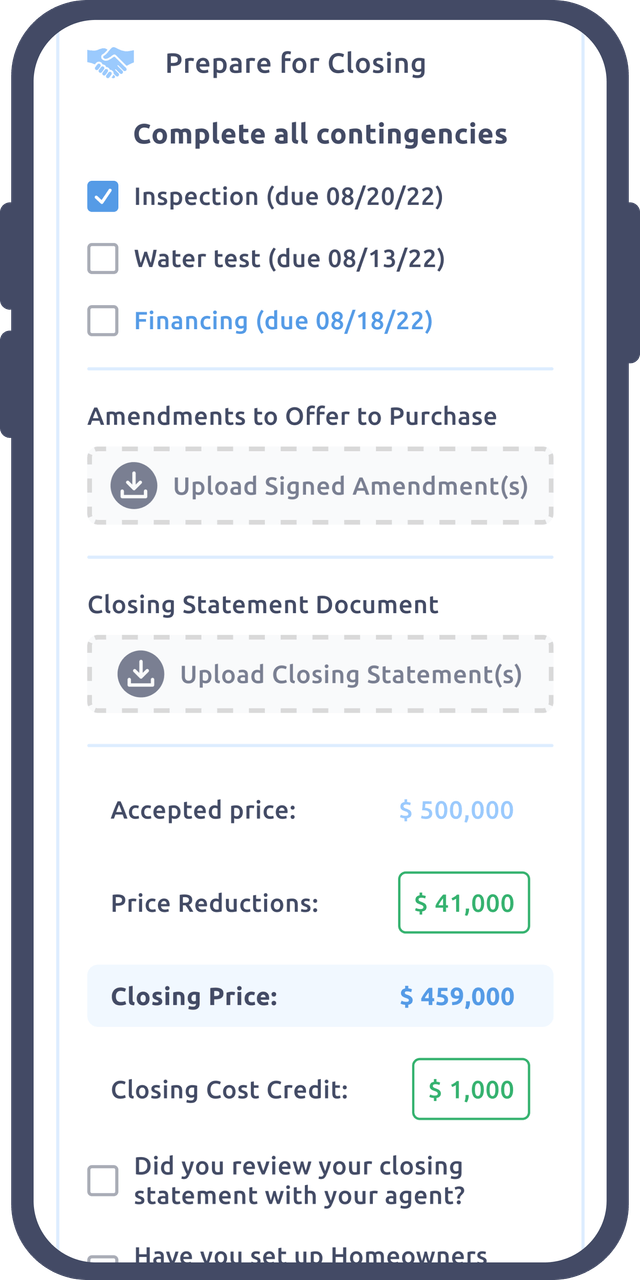Uncheck the Inspection contingency checkbox
The height and width of the screenshot is (1280, 640).
(103, 197)
